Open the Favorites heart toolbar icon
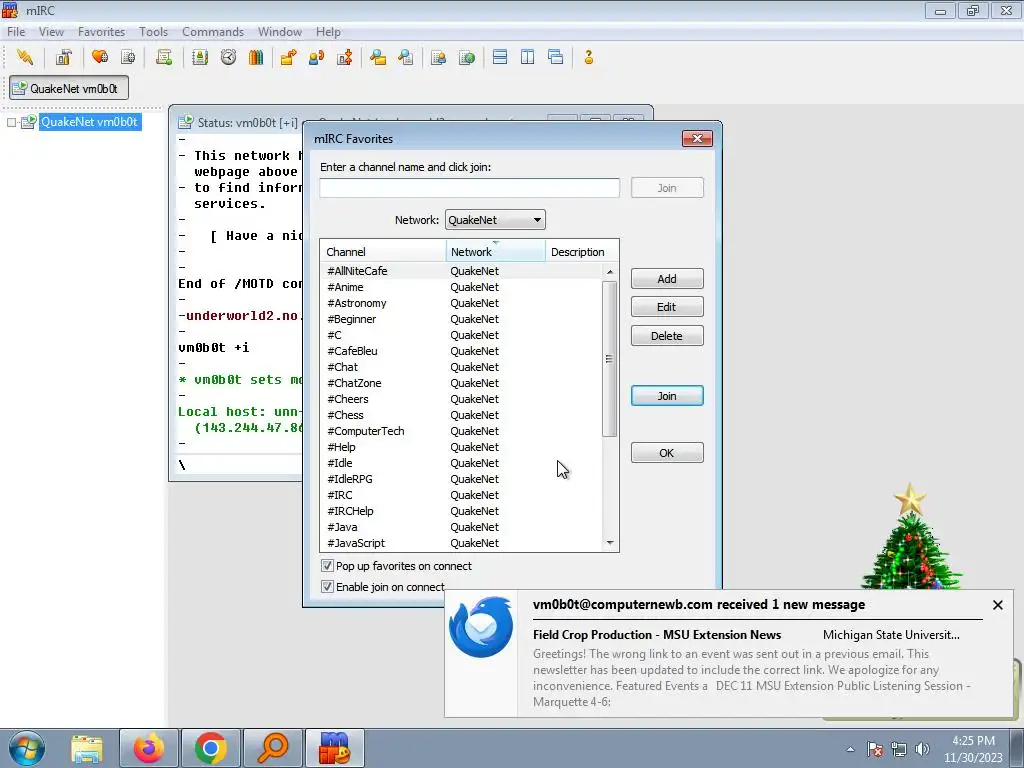 point(100,57)
